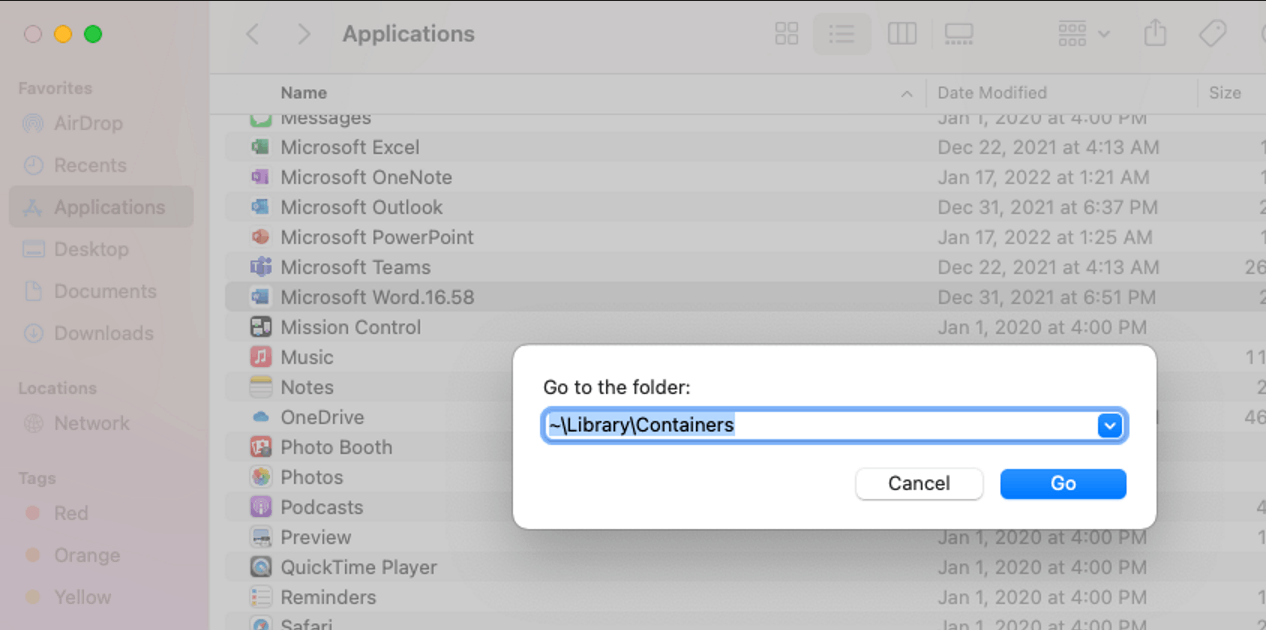Screen dimensions: 1266x630
Task: Click Cancel in the Go to folder dialog
Action: click(919, 484)
